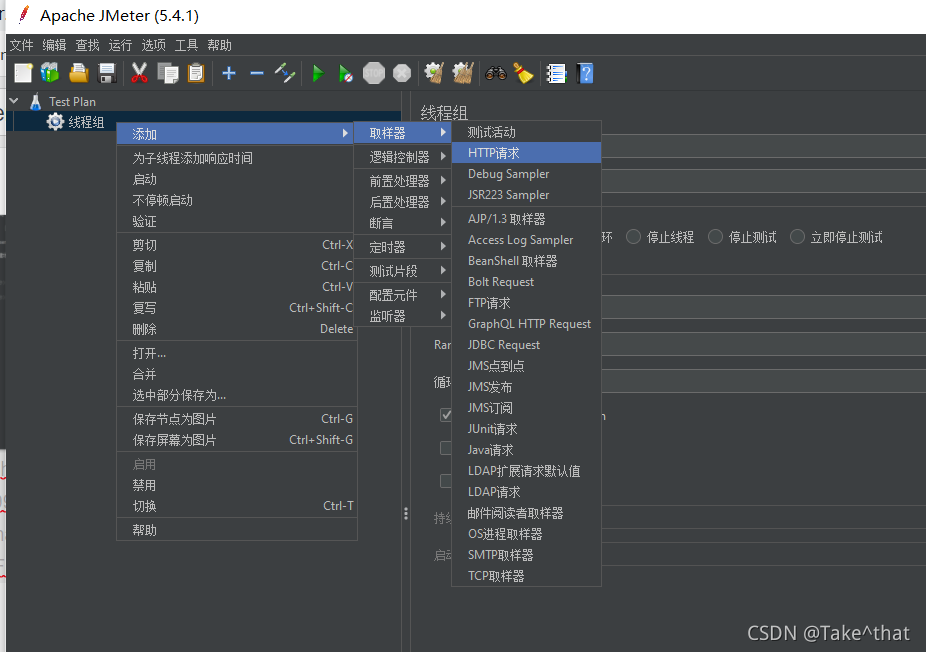Expand the 前置处理器 submenu
Screen dimensions: 926x652
click(x=403, y=181)
